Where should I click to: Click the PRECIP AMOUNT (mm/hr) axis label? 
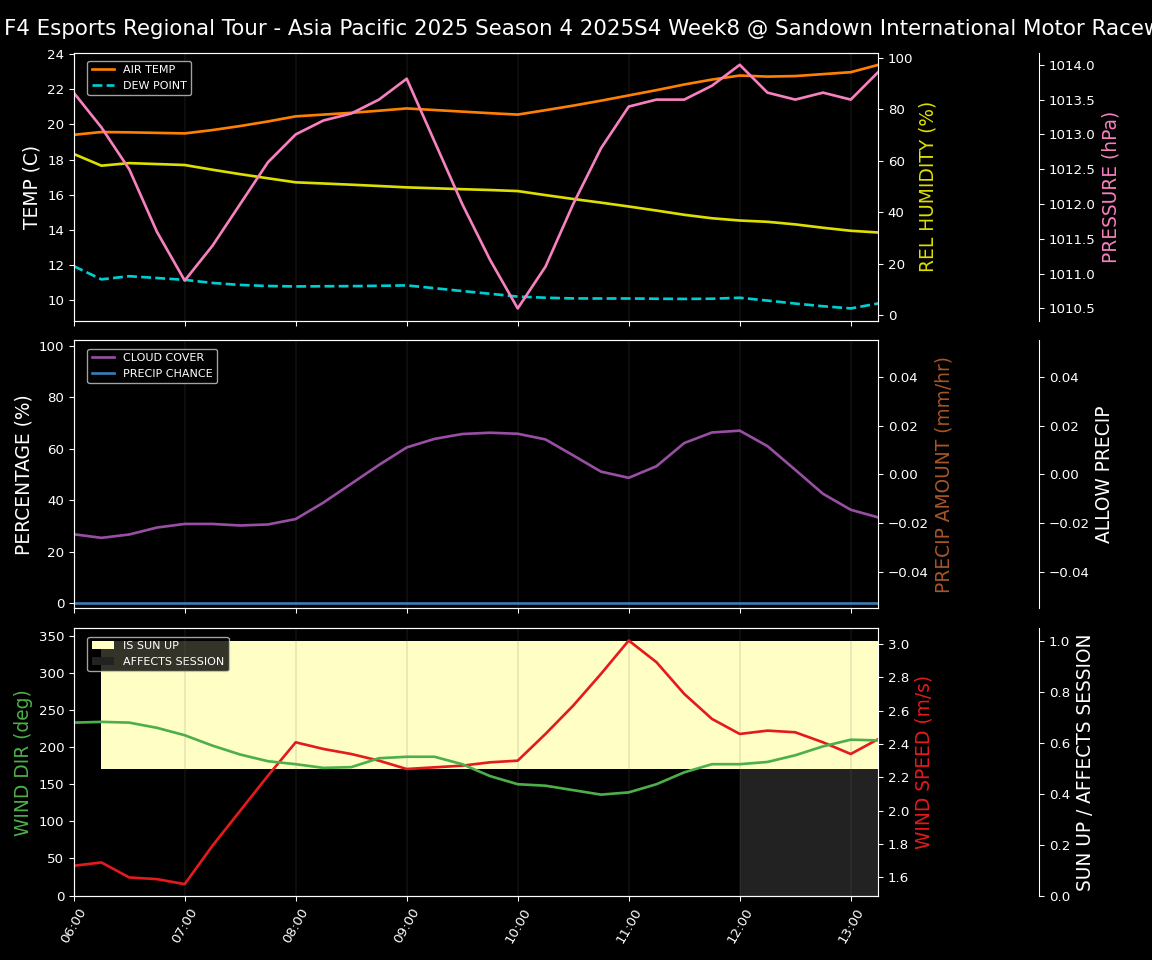click(943, 474)
